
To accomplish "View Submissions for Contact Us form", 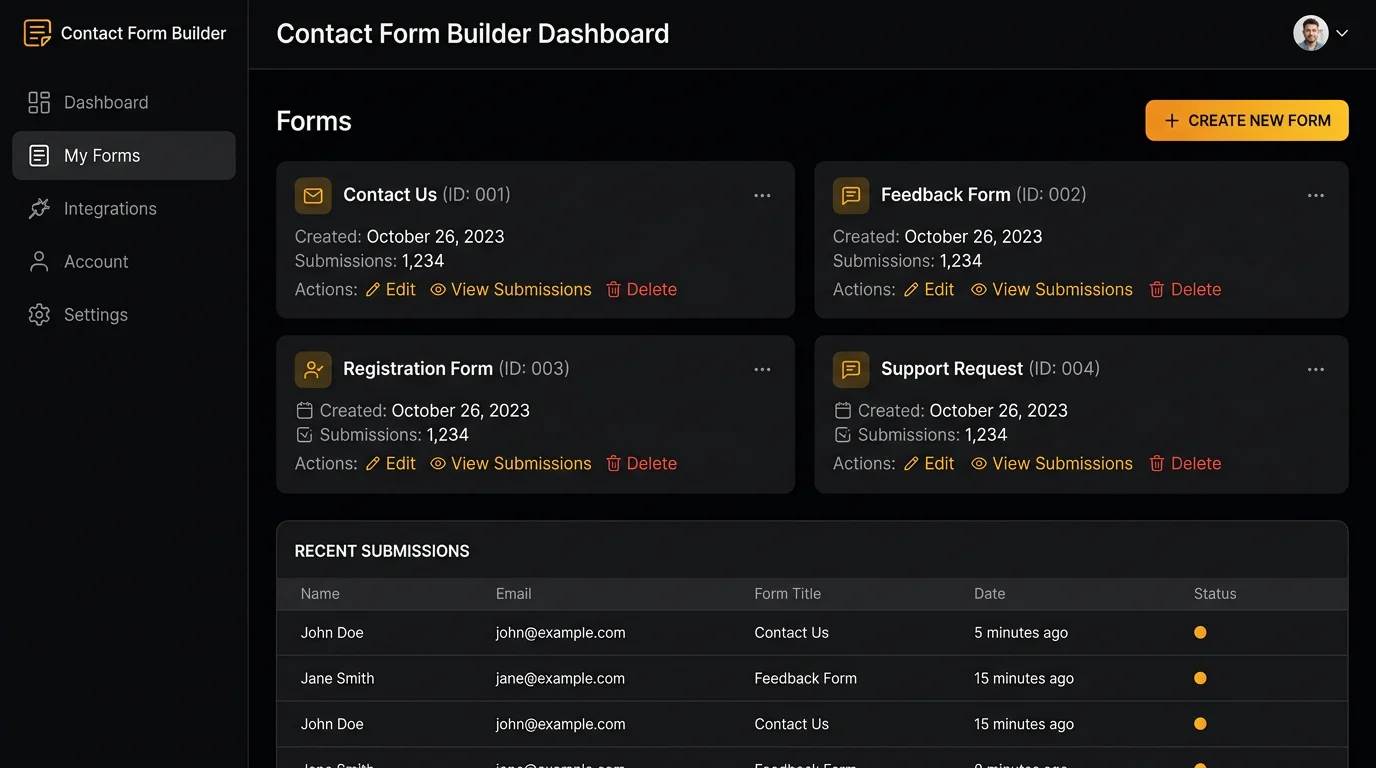I will tap(511, 289).
